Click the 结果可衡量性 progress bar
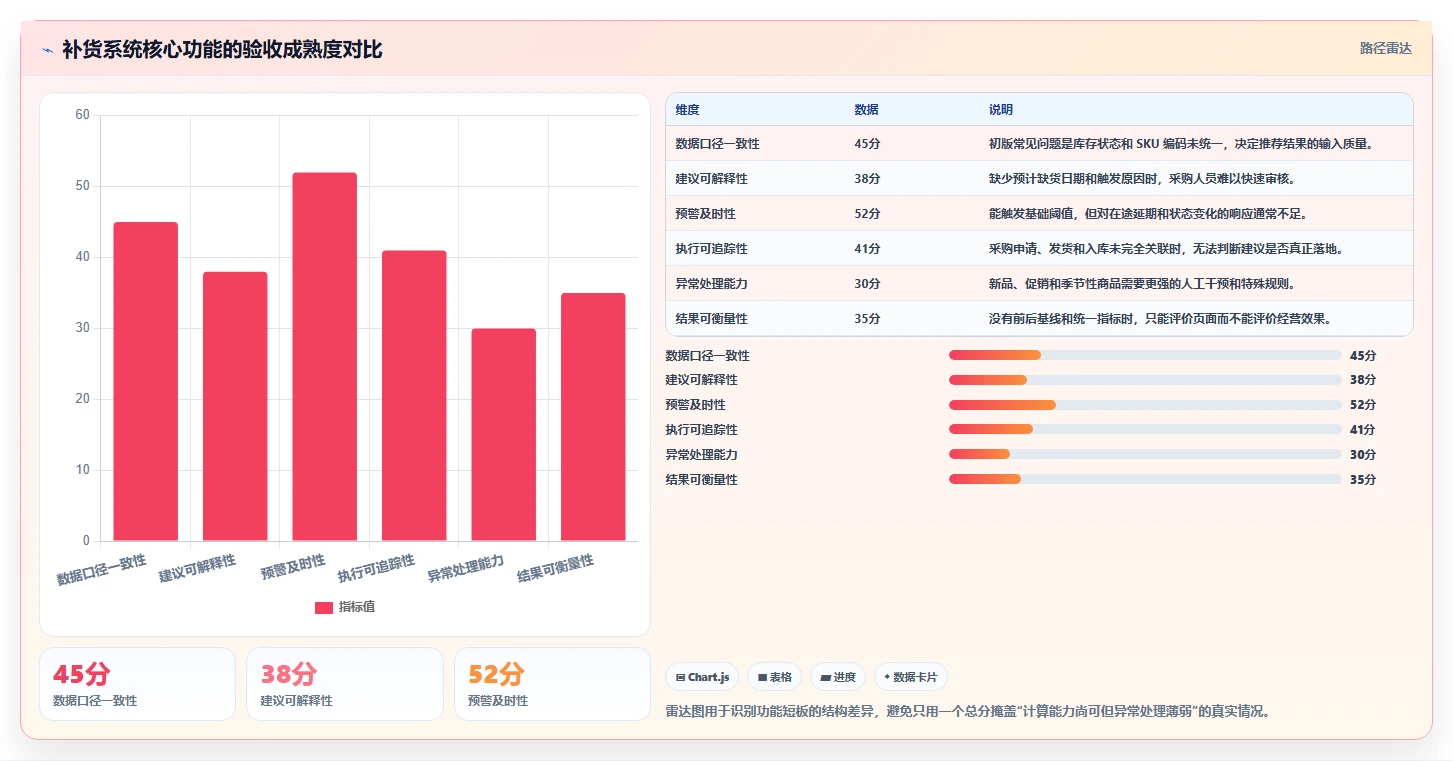1453x761 pixels. 1145,480
